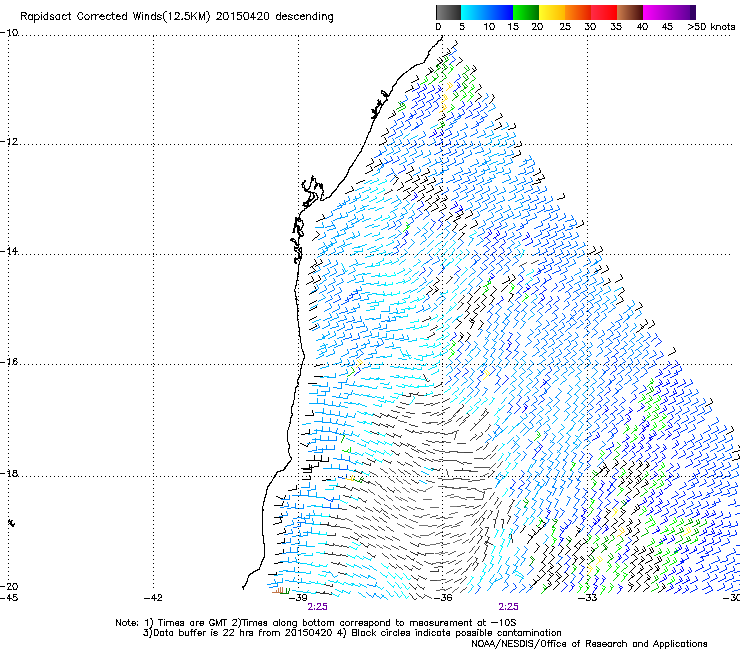This screenshot has width=740, height=650.
Task: Click the latitude label -14
Action: [9, 251]
